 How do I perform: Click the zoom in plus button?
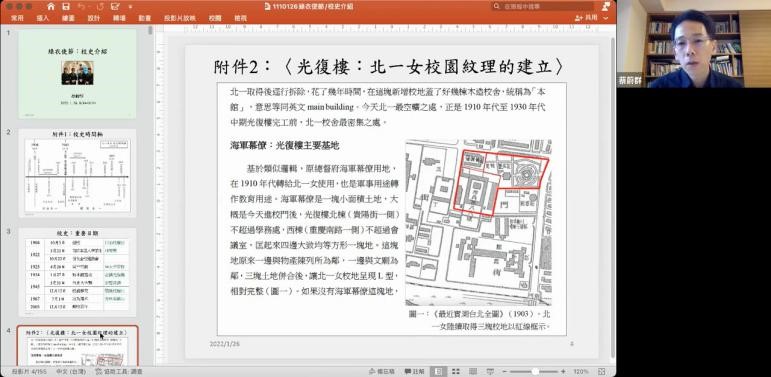pos(563,372)
